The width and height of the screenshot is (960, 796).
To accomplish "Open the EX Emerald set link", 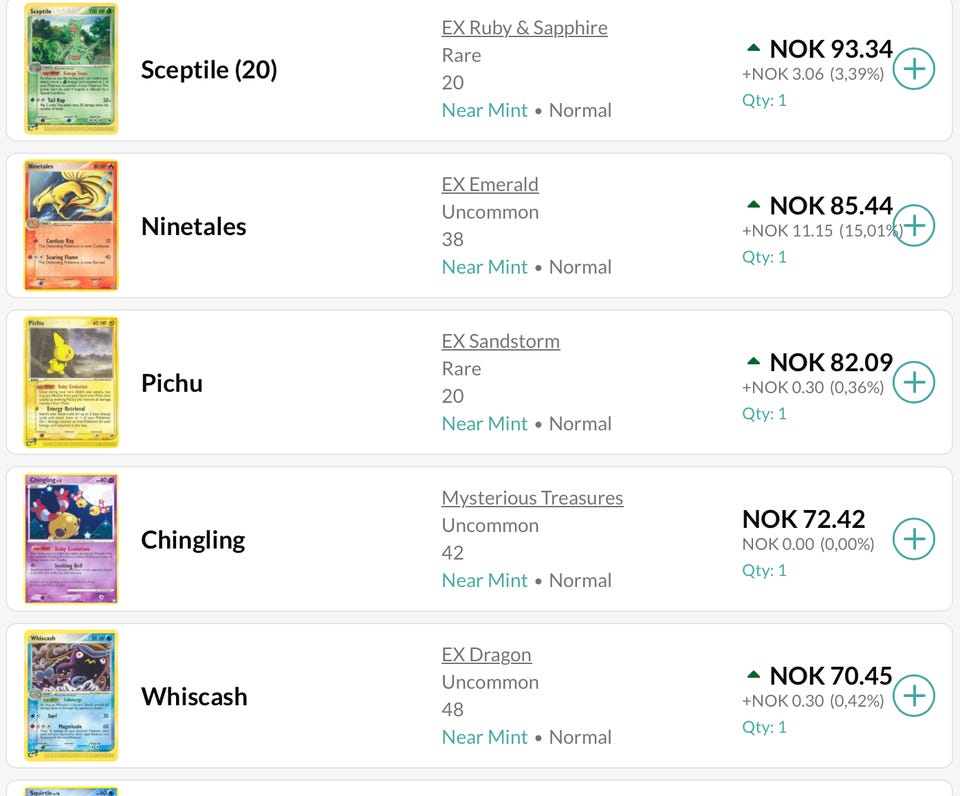I will [490, 184].
